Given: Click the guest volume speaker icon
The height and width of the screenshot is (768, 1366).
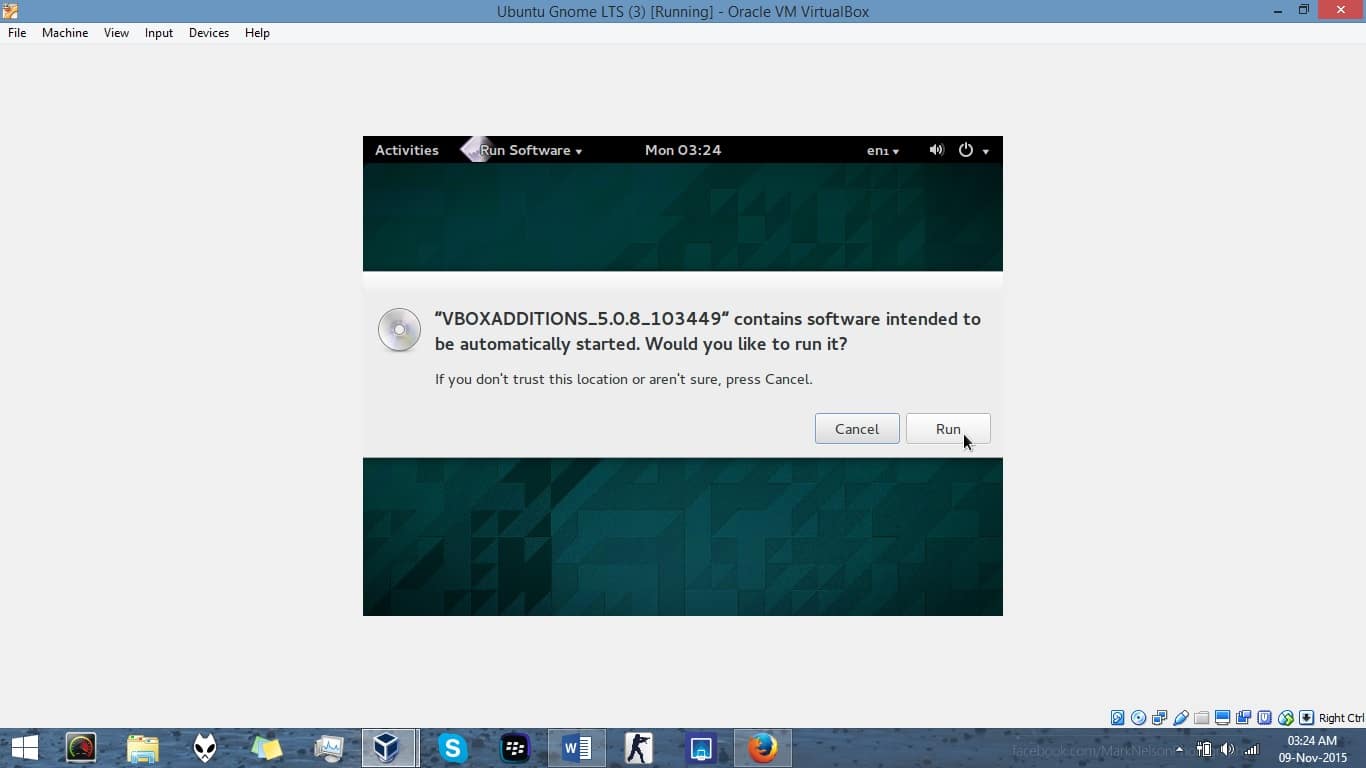Looking at the screenshot, I should coord(936,150).
